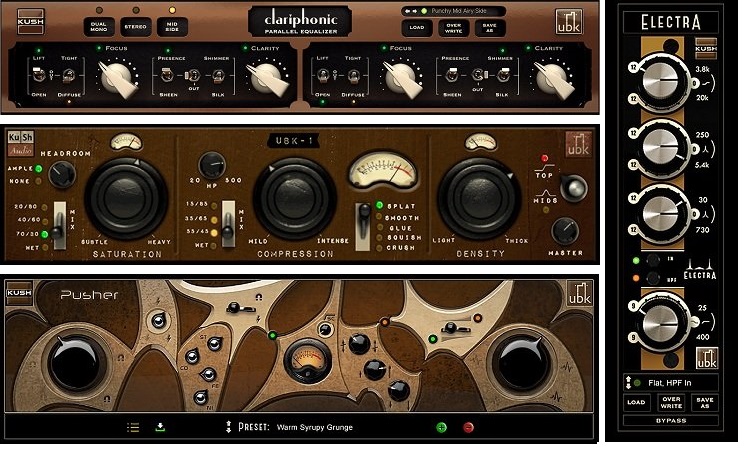Image resolution: width=744 pixels, height=450 pixels.
Task: Select Dual Mono mode on Clariphonic
Action: click(99, 27)
